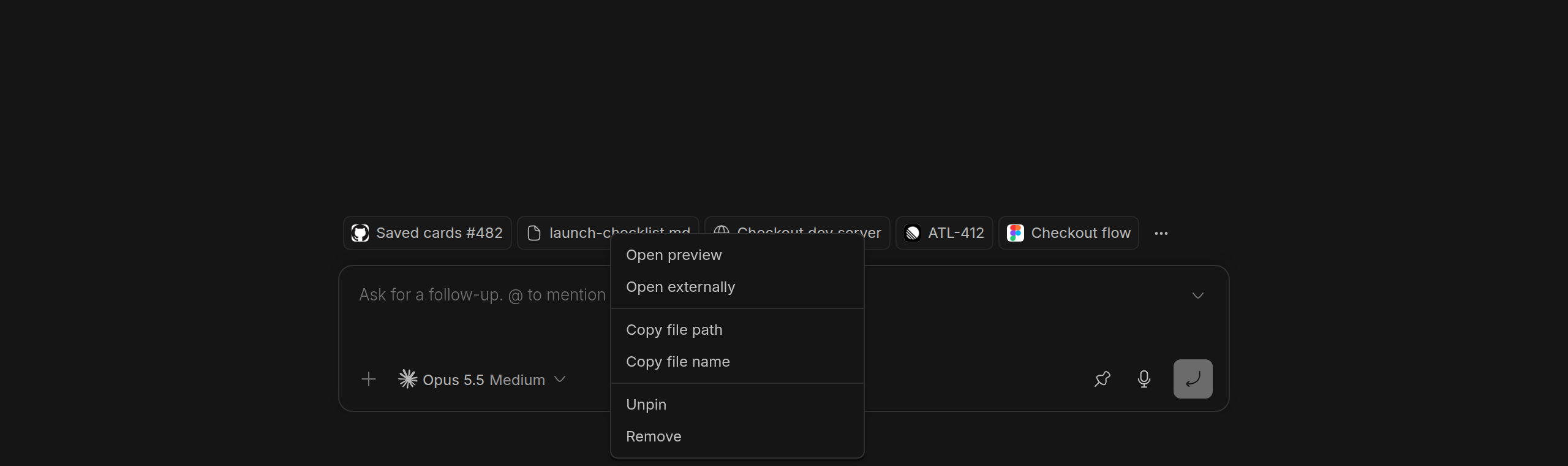Screen dimensions: 1568x466
Task: Unpin the file via context menu
Action: pos(737,405)
